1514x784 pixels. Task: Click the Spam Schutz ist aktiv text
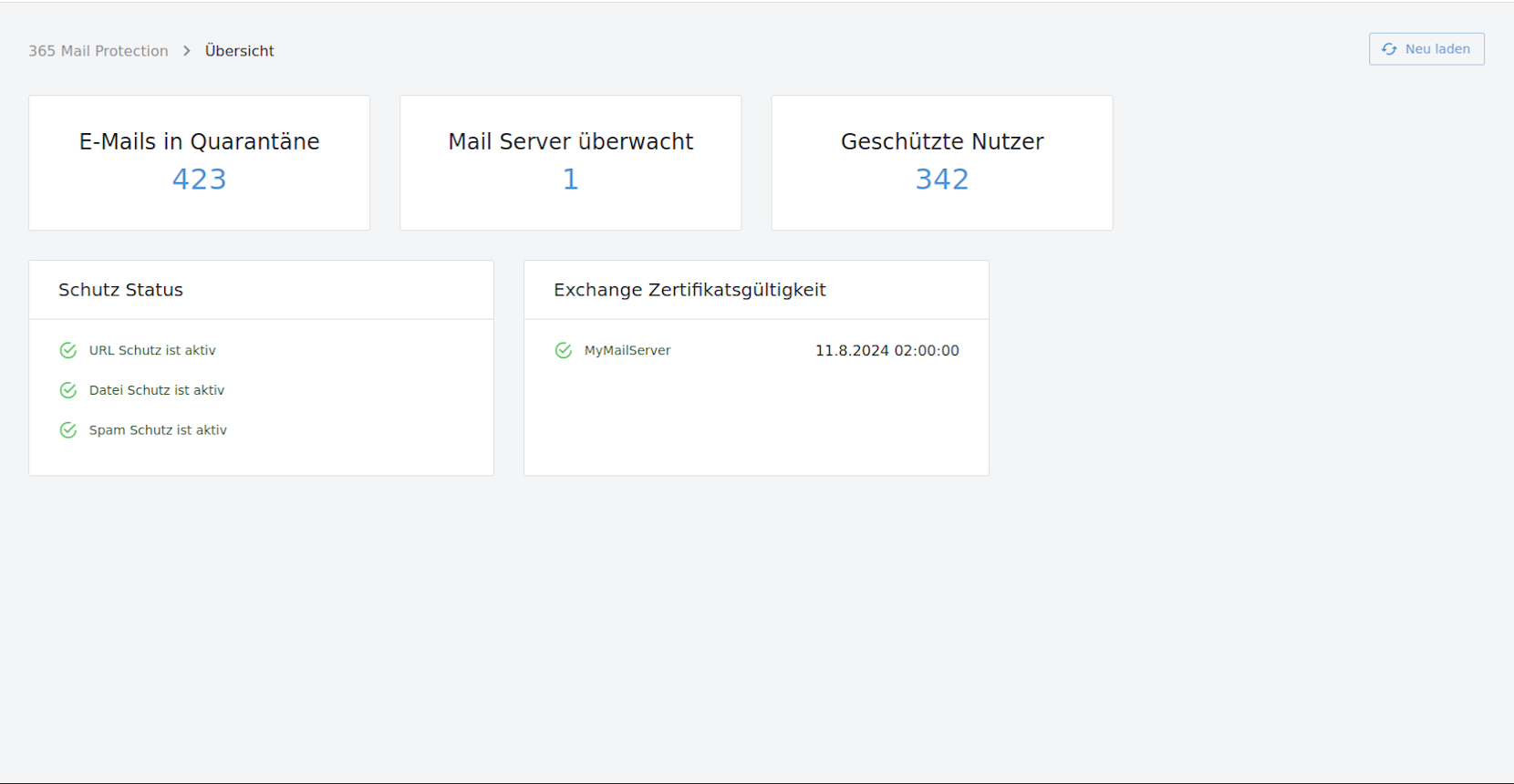coord(158,430)
